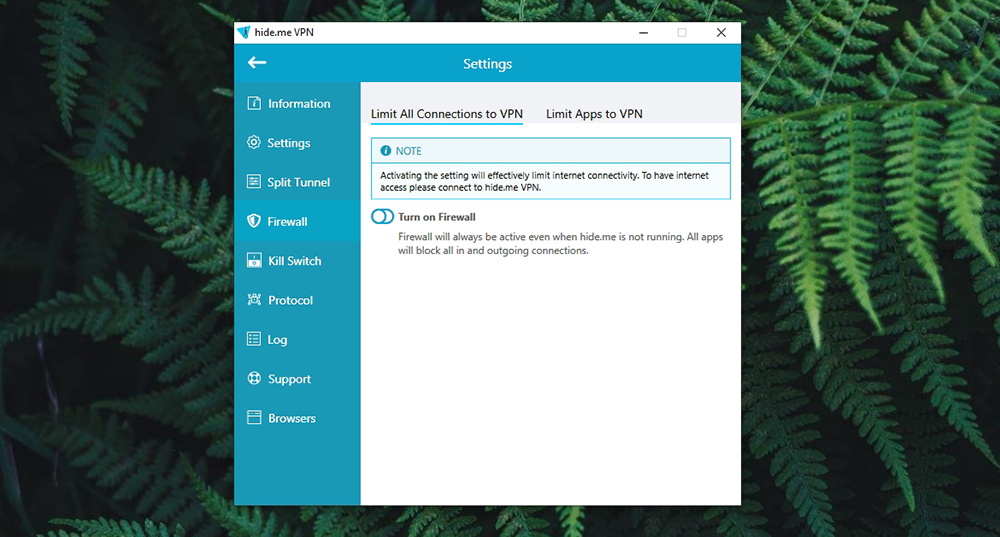Click the 'hide.me VPN' window title text
The width and height of the screenshot is (1000, 537).
(284, 33)
